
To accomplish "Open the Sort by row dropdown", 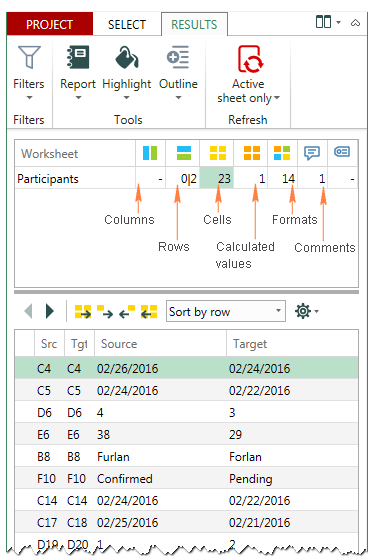I will [226, 311].
